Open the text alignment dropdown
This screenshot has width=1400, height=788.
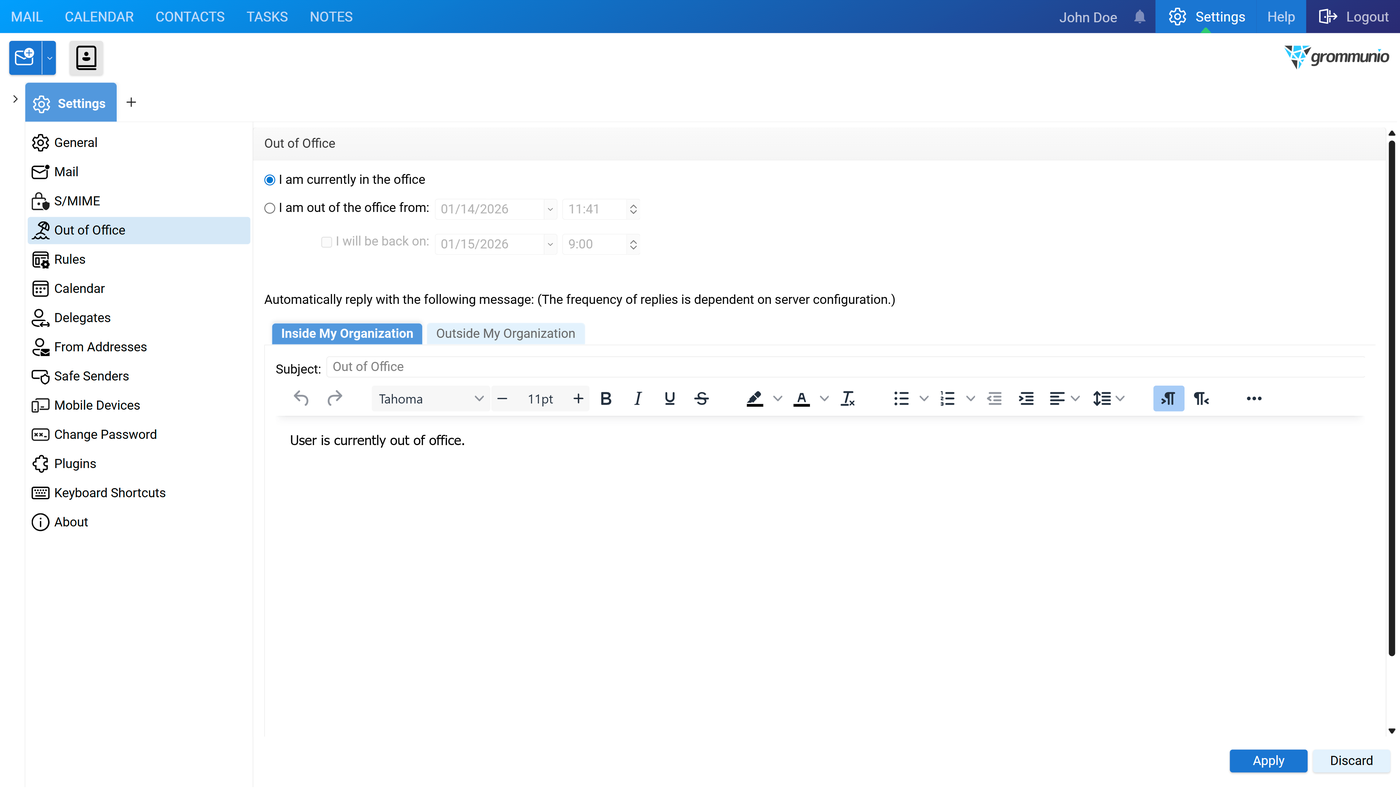[x=1064, y=399]
